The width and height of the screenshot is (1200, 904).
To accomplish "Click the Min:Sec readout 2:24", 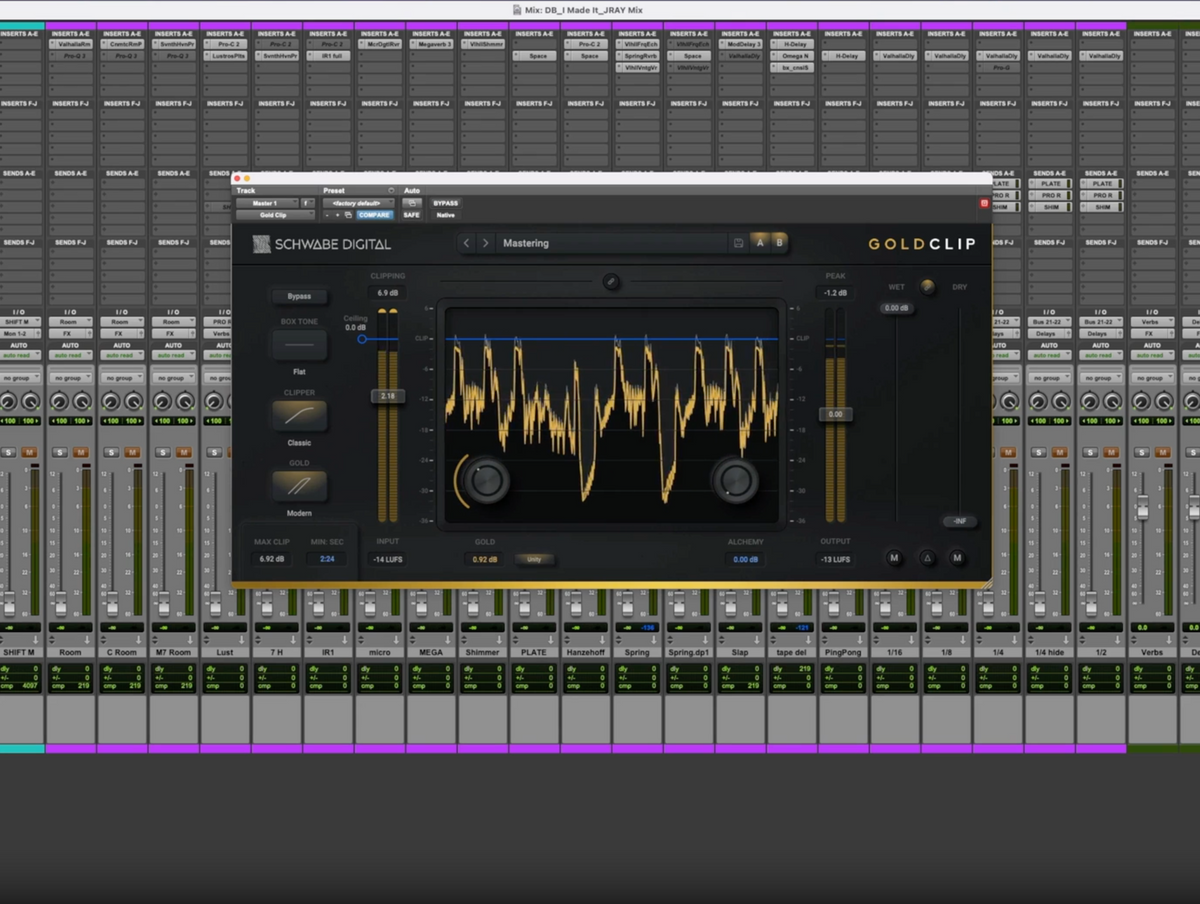I will pyautogui.click(x=327, y=559).
